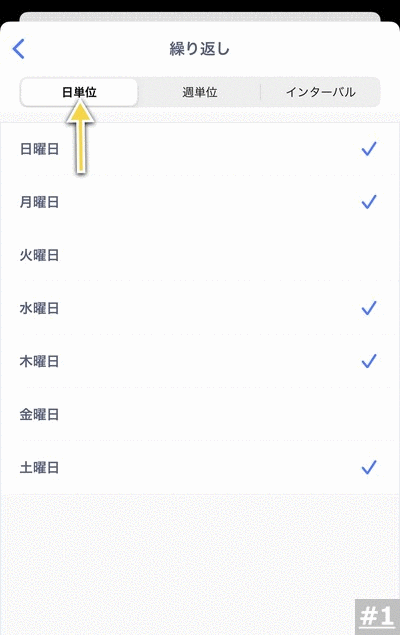Select the 日単位 tab
Viewport: 400px width, 635px height.
(x=79, y=92)
